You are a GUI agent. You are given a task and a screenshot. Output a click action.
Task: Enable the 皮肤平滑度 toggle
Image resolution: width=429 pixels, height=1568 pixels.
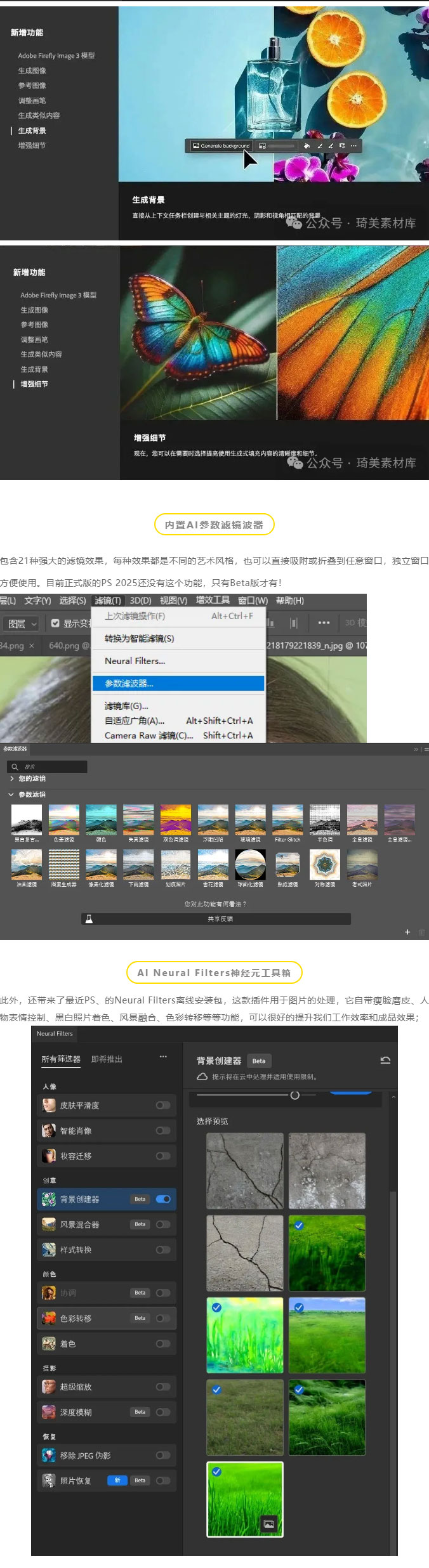coord(163,1105)
